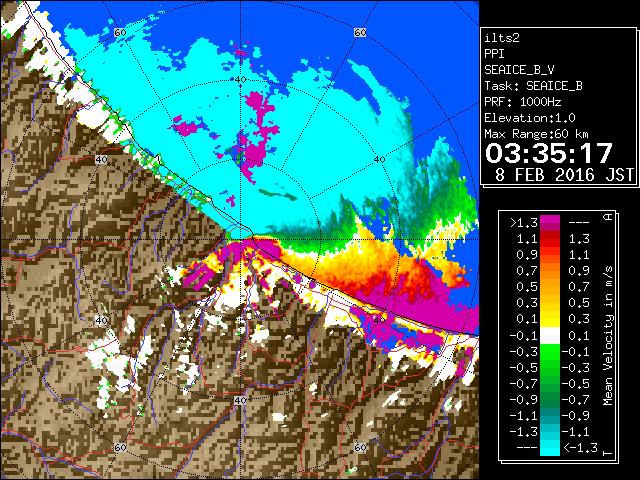The image size is (640, 480).
Task: Click the '60' range label at map lower left
Action: [x=120, y=448]
